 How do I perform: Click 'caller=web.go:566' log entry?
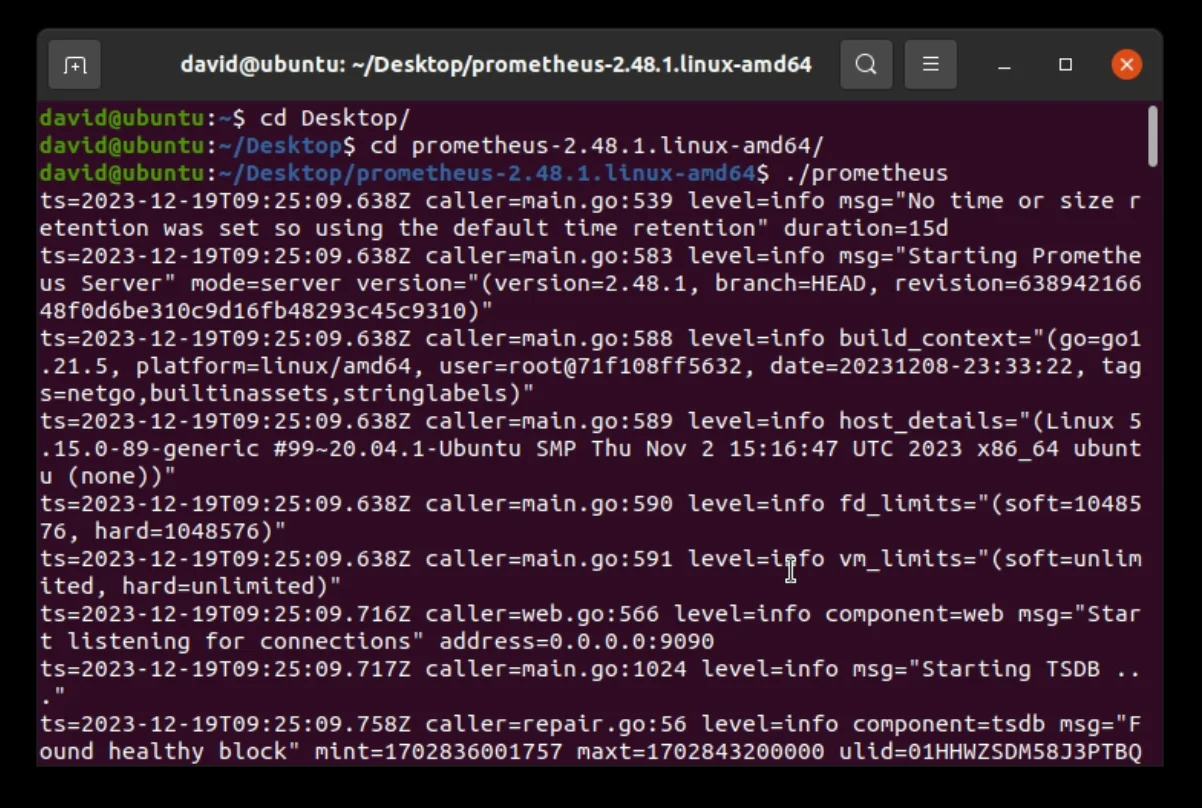coord(542,613)
